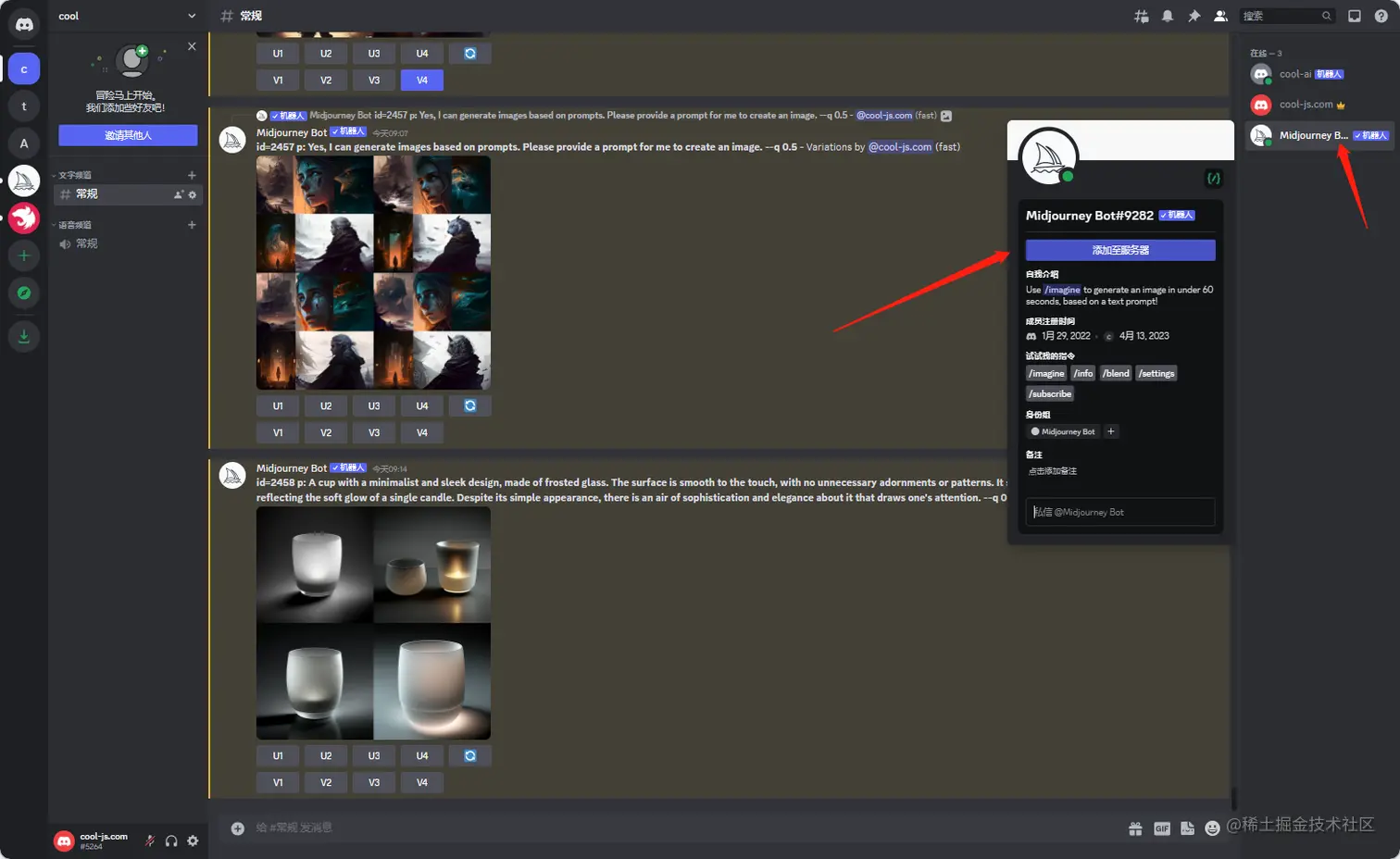This screenshot has height=859, width=1400.
Task: Open the GIF picker button
Action: (x=1162, y=828)
